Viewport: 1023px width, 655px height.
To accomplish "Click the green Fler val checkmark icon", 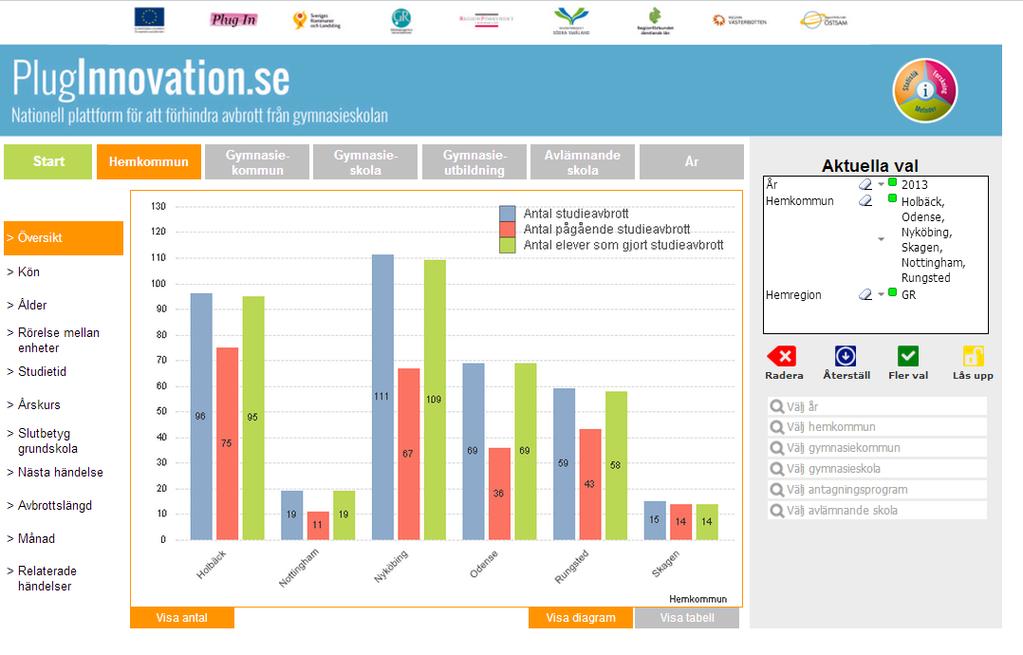I will (908, 356).
